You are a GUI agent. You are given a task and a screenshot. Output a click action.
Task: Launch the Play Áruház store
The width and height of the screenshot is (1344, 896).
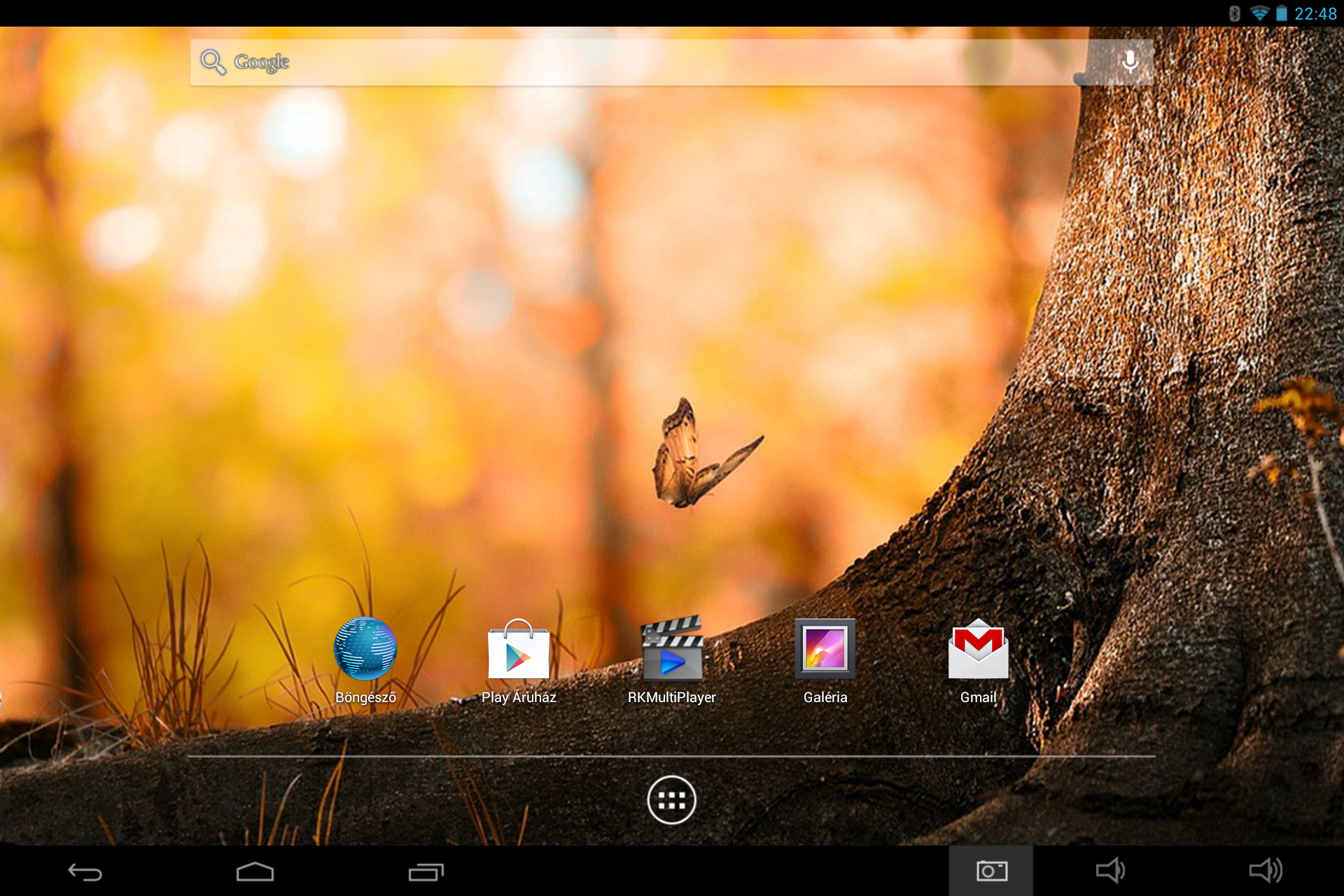(x=518, y=650)
